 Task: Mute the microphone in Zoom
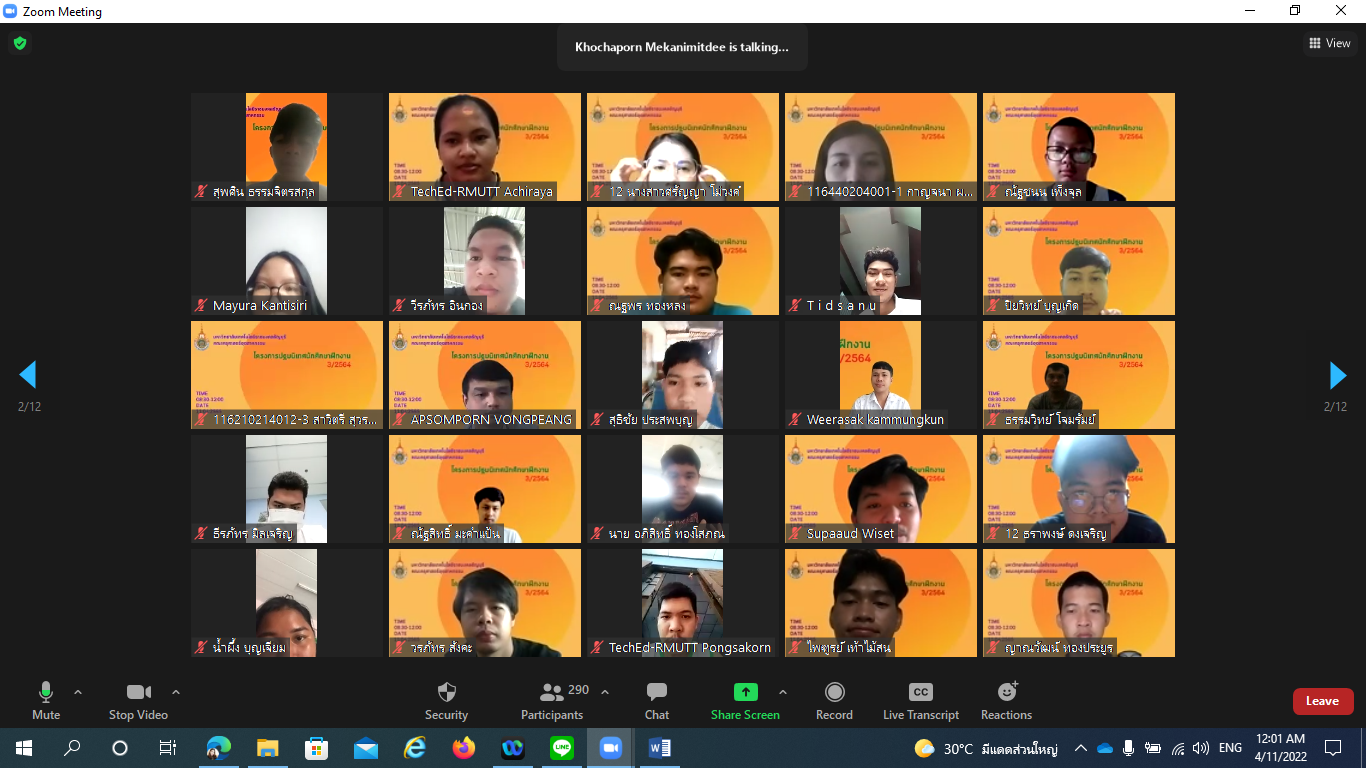coord(46,700)
